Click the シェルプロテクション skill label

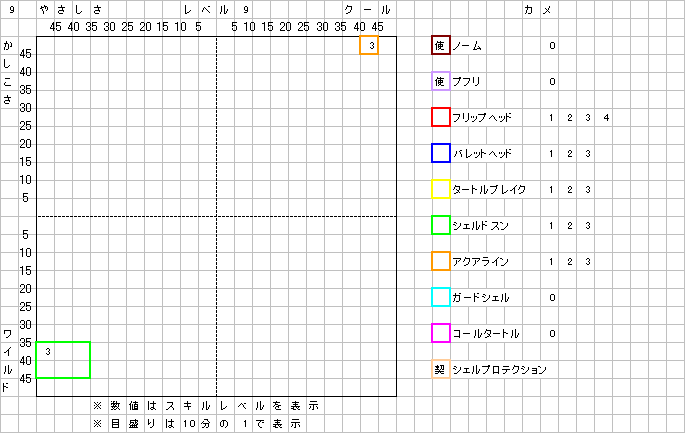tap(499, 370)
